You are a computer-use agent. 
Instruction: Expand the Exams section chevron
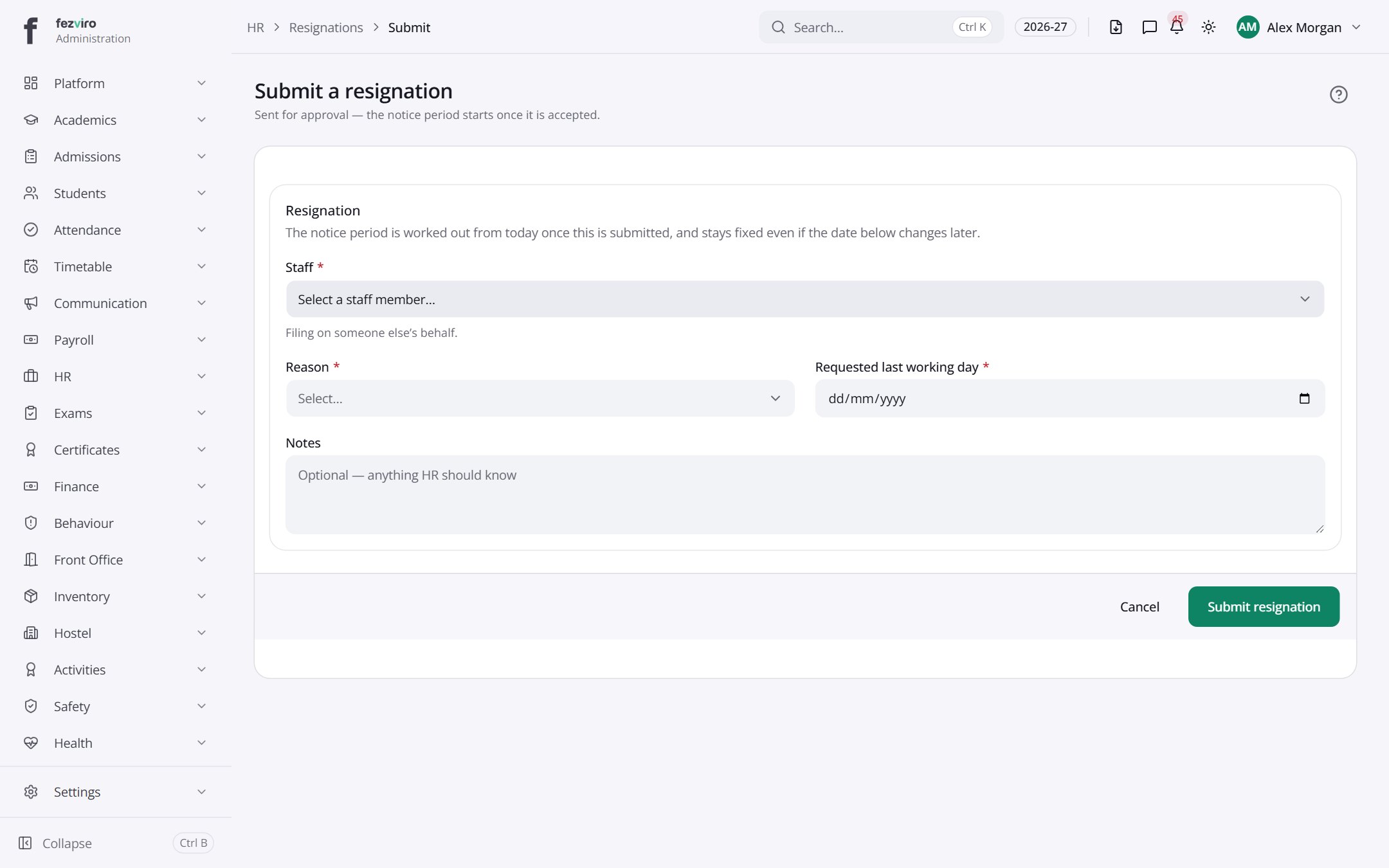pos(201,413)
